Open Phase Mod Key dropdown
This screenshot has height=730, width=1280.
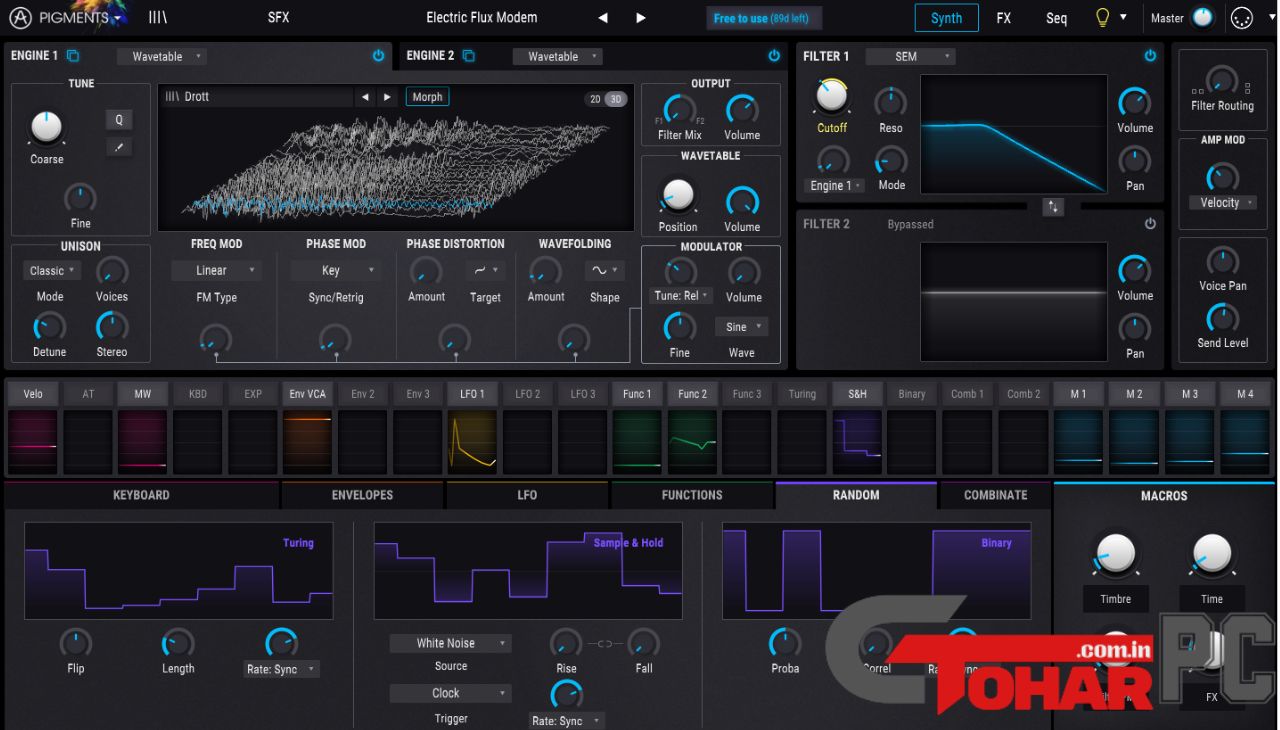point(336,271)
